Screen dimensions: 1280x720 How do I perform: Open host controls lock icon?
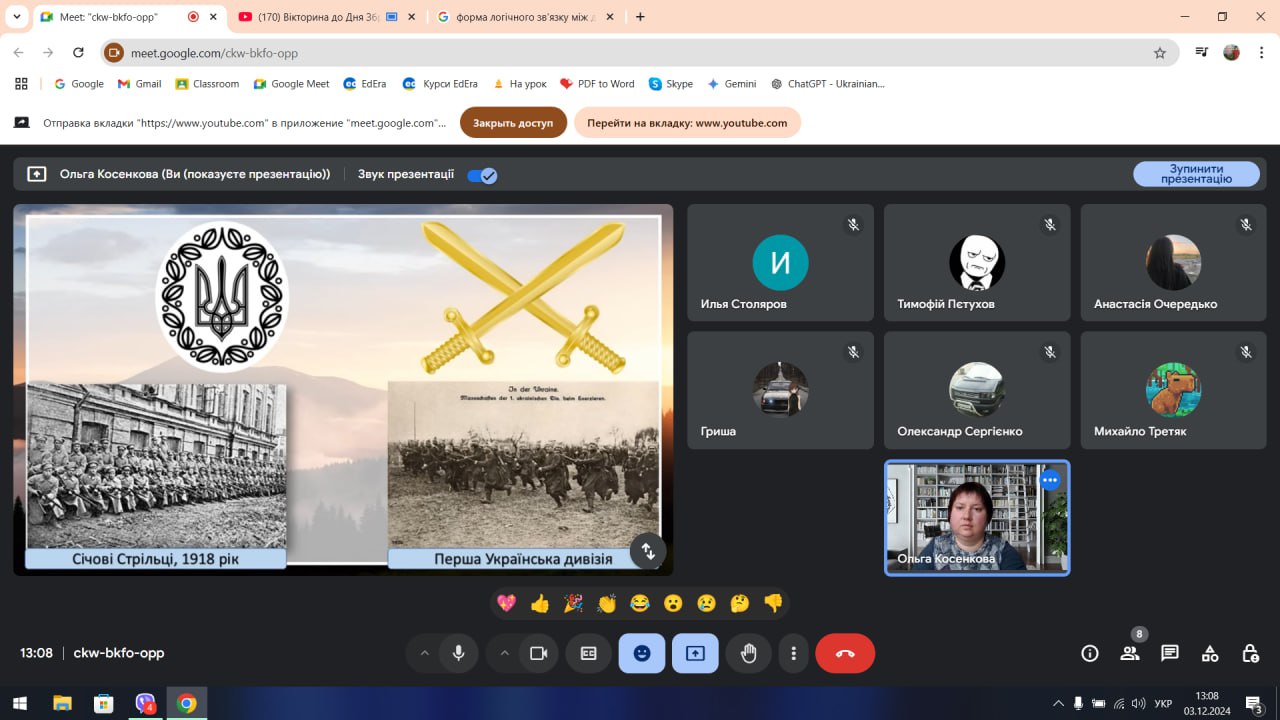click(x=1250, y=653)
